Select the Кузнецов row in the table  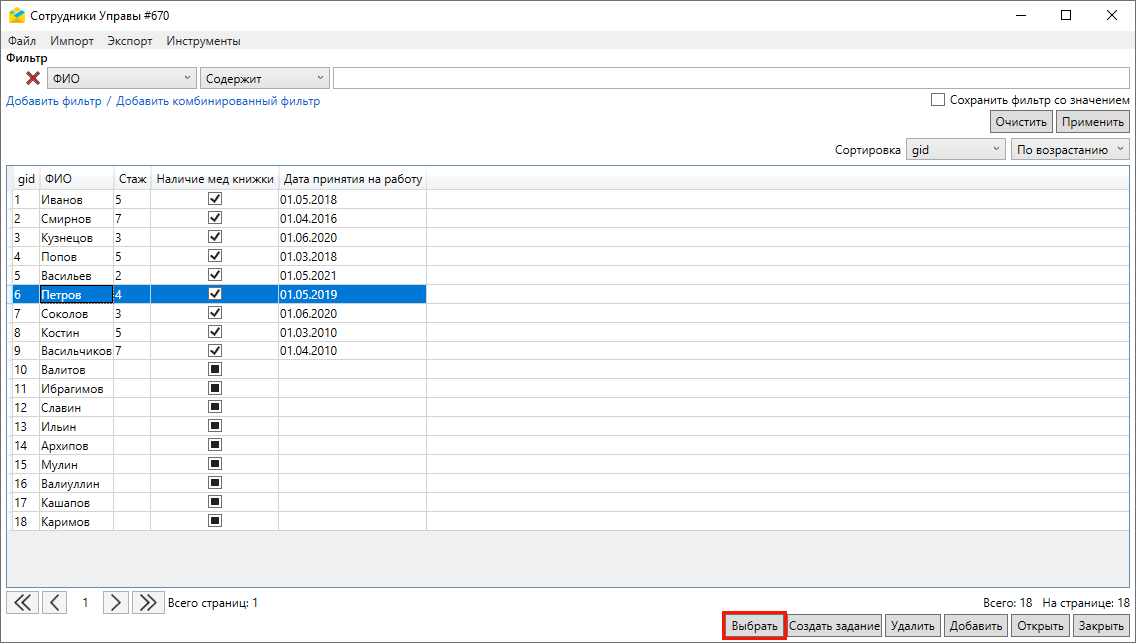click(x=67, y=238)
